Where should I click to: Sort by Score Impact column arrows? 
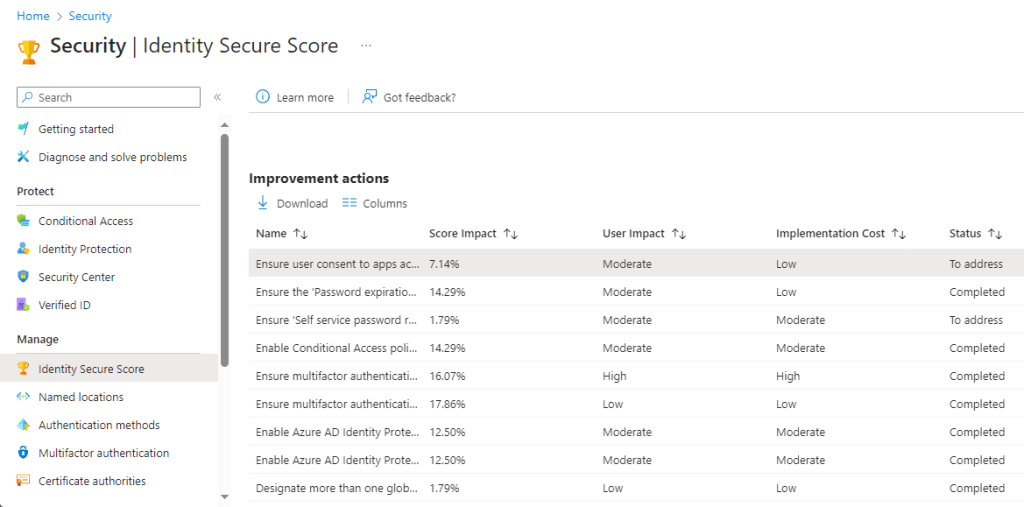510,234
